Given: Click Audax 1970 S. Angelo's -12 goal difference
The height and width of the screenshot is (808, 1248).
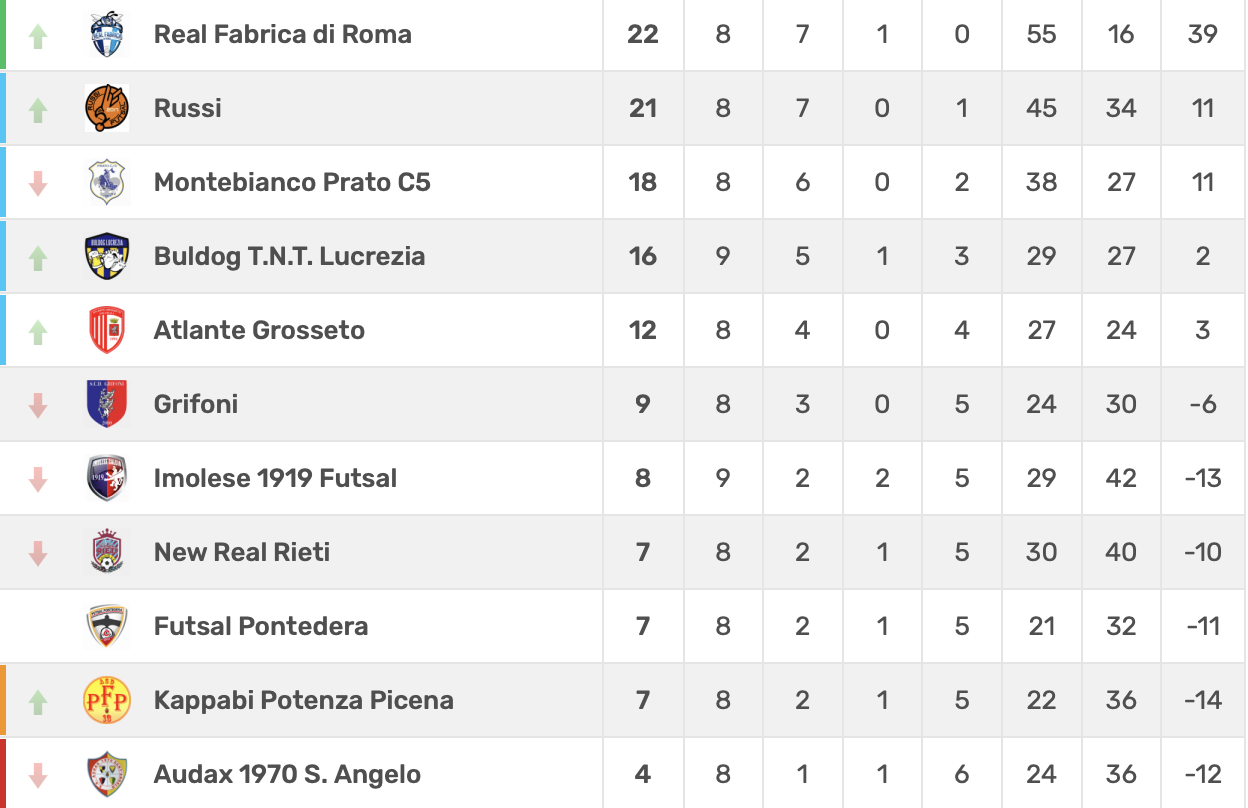Looking at the screenshot, I should [x=1202, y=774].
